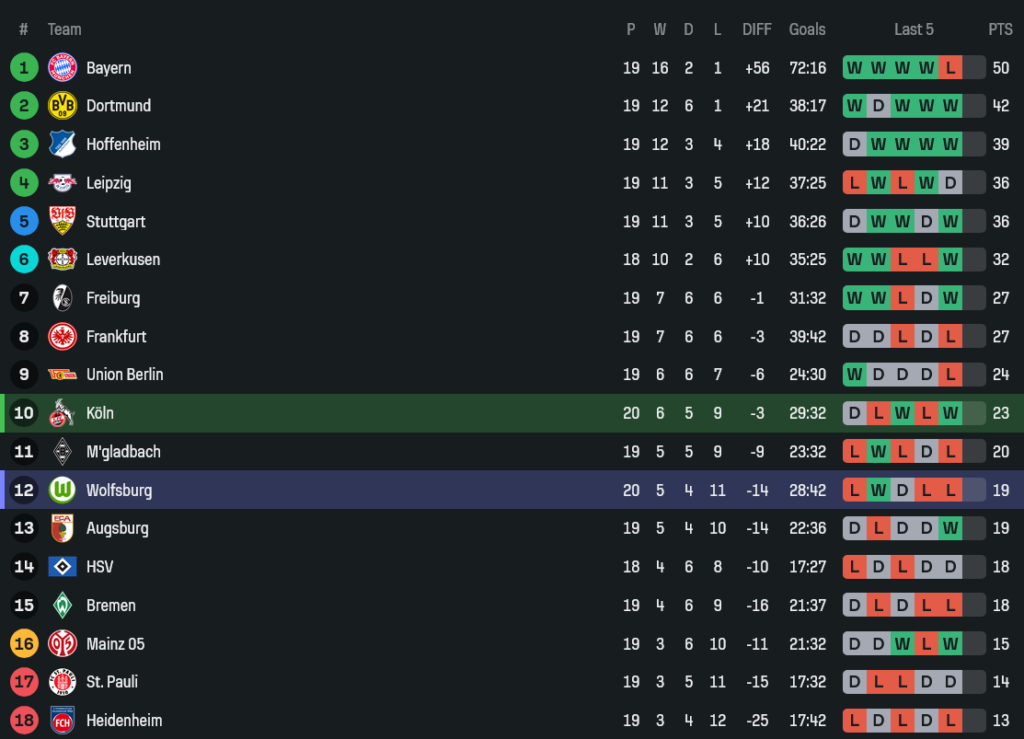Select the Hoffenheim team crest

click(62, 144)
